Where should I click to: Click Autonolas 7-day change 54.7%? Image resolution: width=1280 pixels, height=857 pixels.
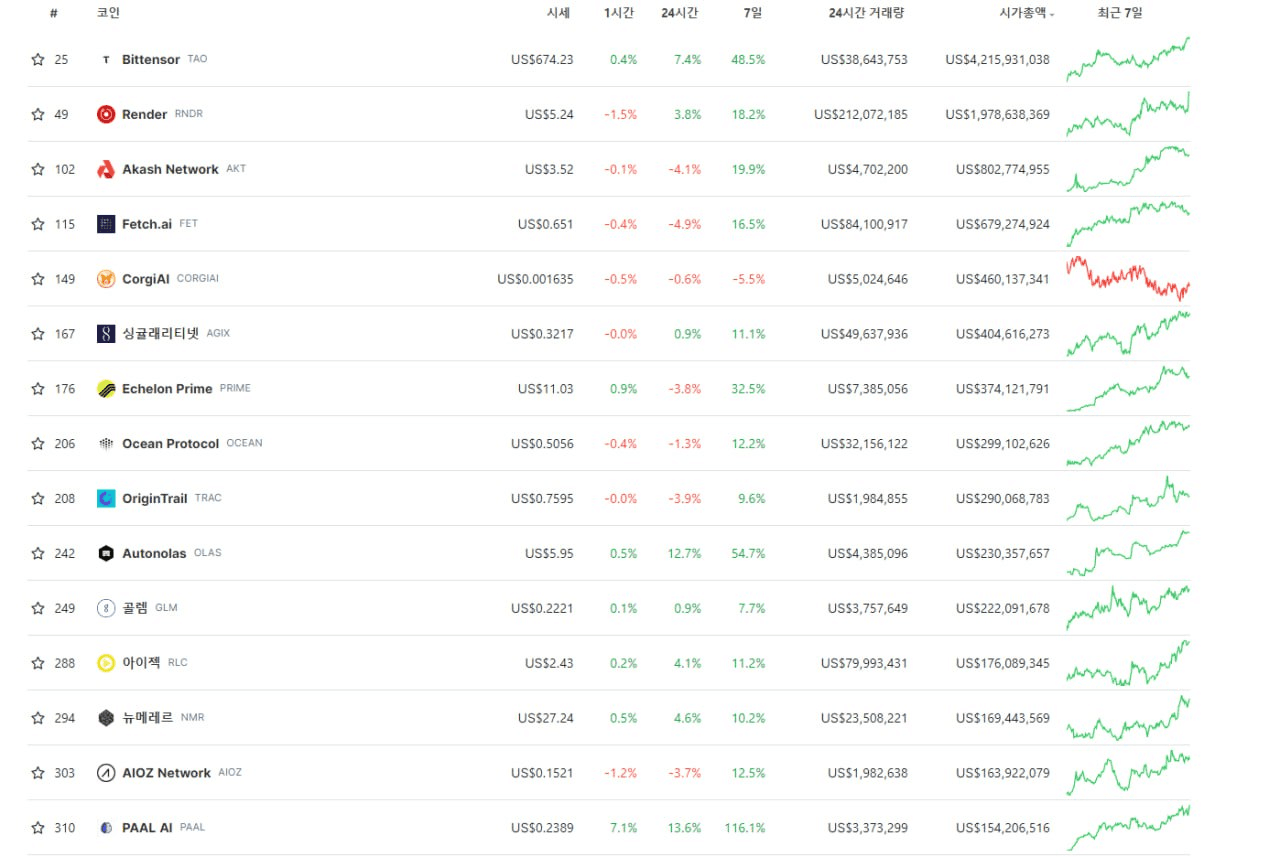749,554
